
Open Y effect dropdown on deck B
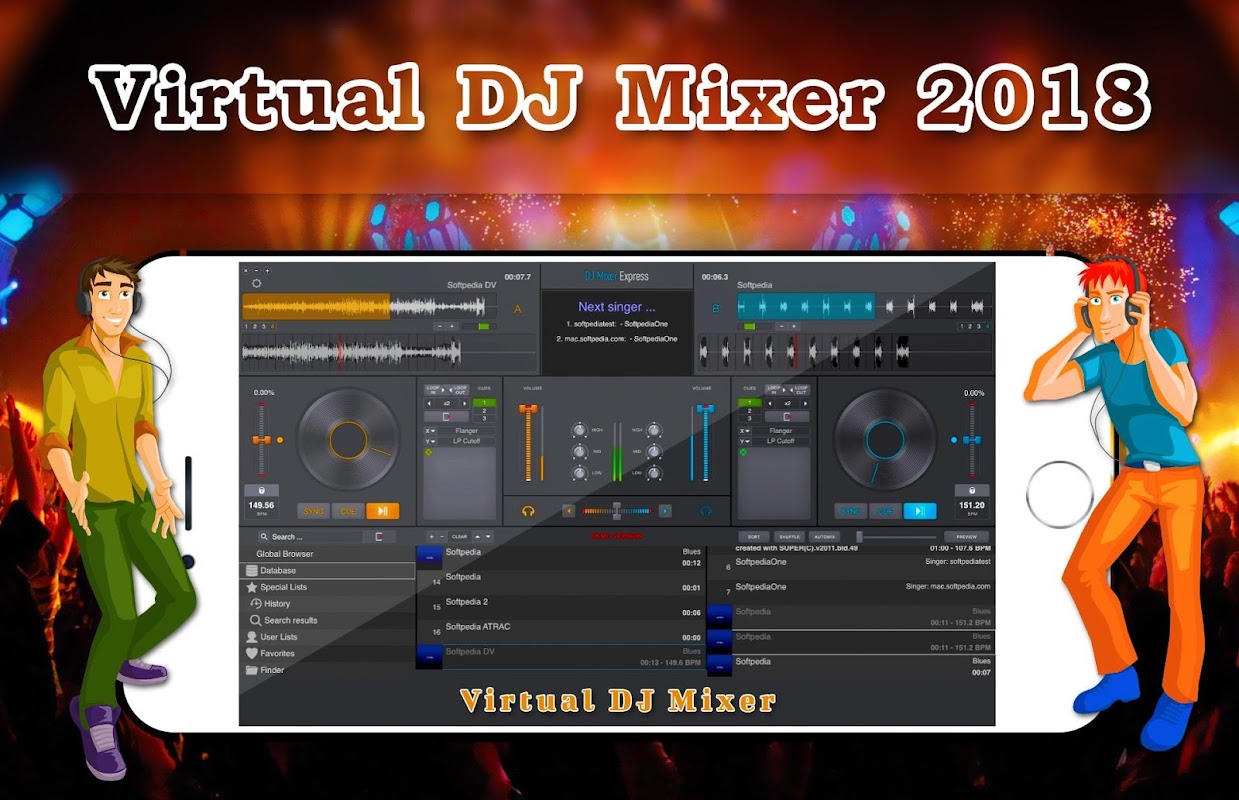click(745, 441)
